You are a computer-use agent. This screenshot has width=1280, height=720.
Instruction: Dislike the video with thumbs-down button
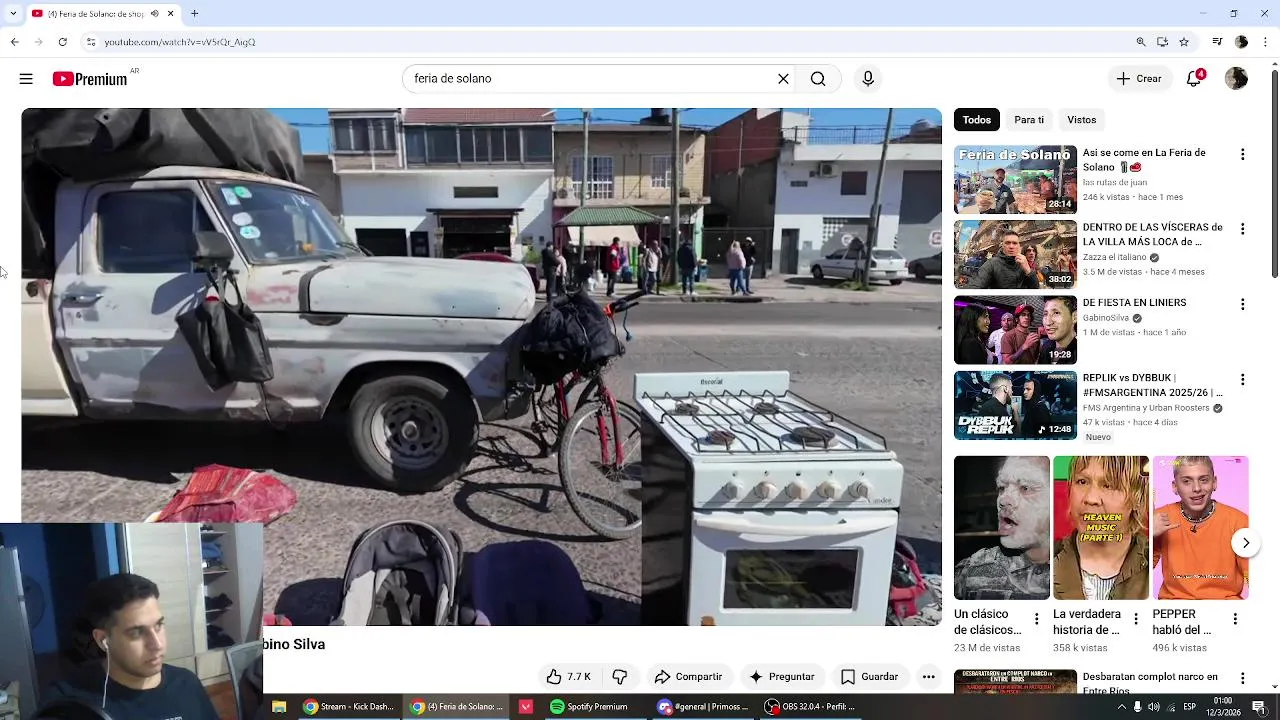tap(619, 677)
